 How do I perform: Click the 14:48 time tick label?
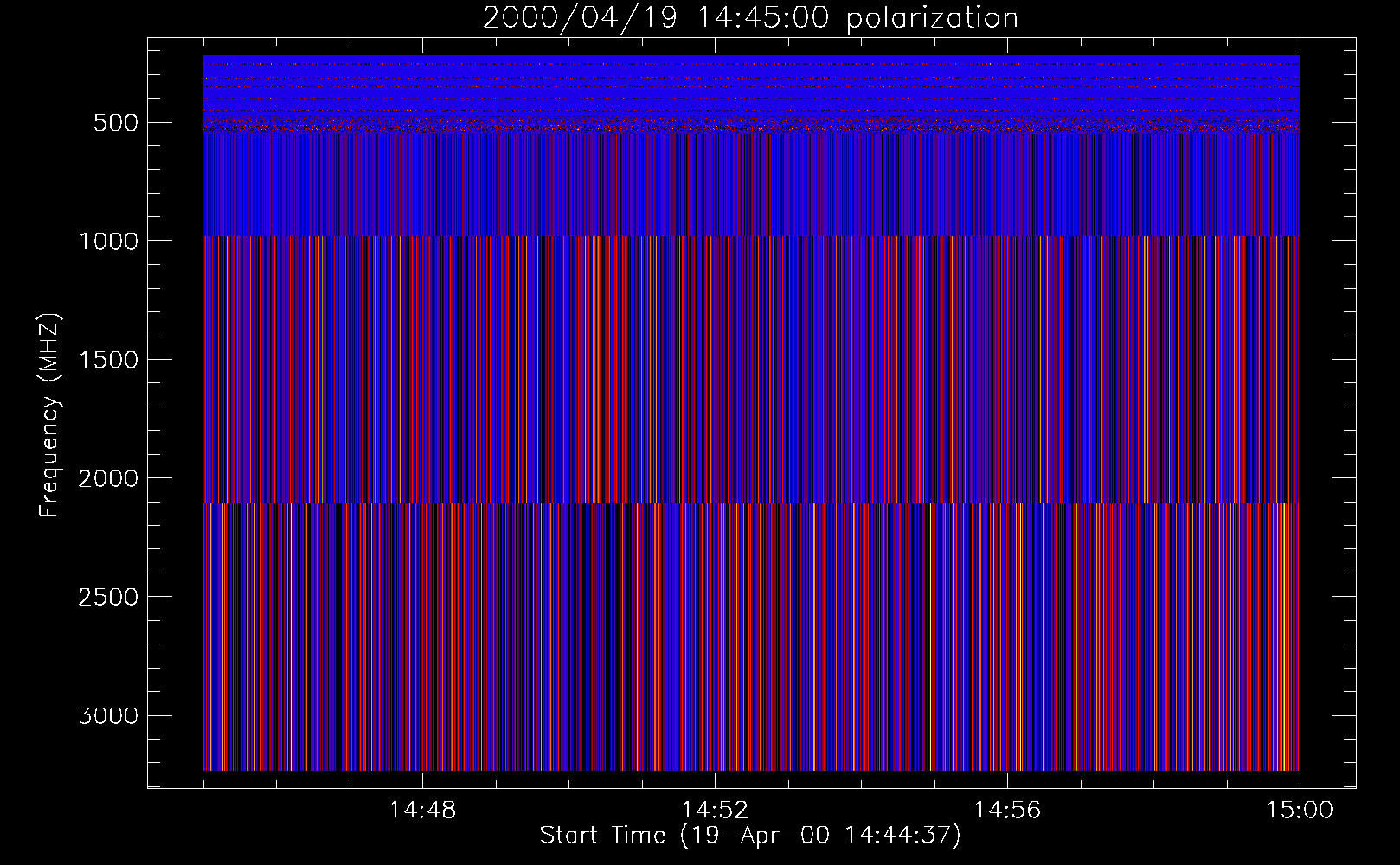422,811
